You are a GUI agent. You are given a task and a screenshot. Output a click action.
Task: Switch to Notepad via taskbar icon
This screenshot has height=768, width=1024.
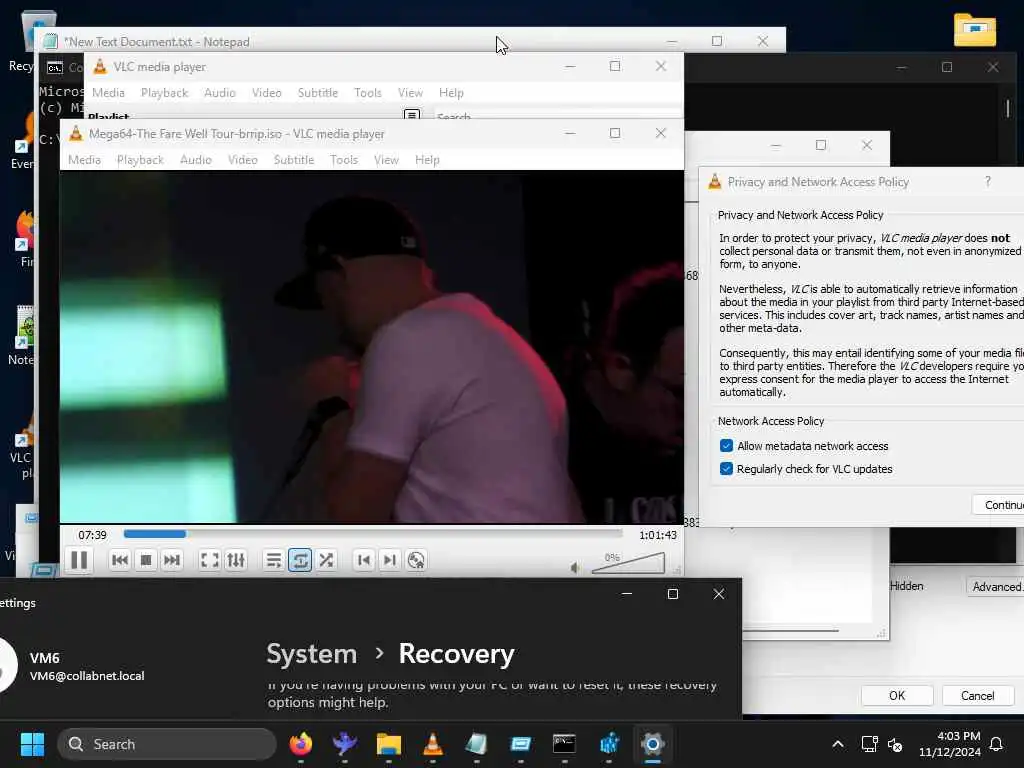[476, 744]
